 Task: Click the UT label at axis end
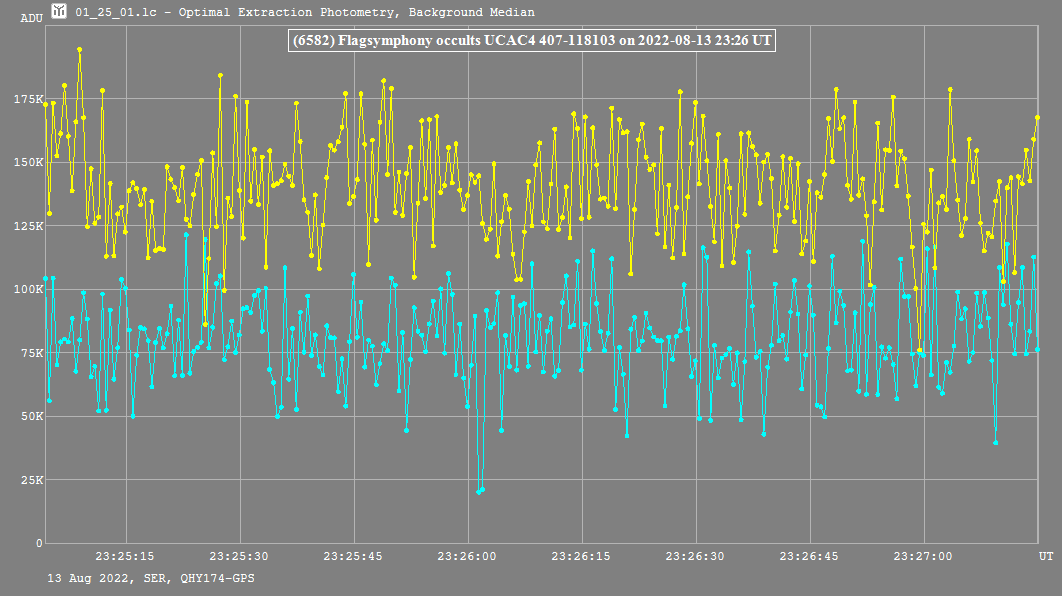coord(1045,555)
